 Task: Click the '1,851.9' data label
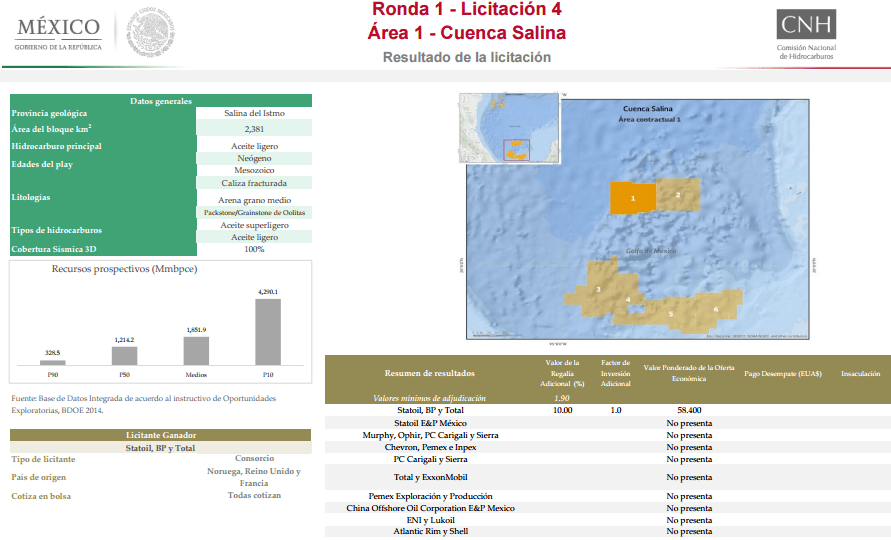click(196, 330)
